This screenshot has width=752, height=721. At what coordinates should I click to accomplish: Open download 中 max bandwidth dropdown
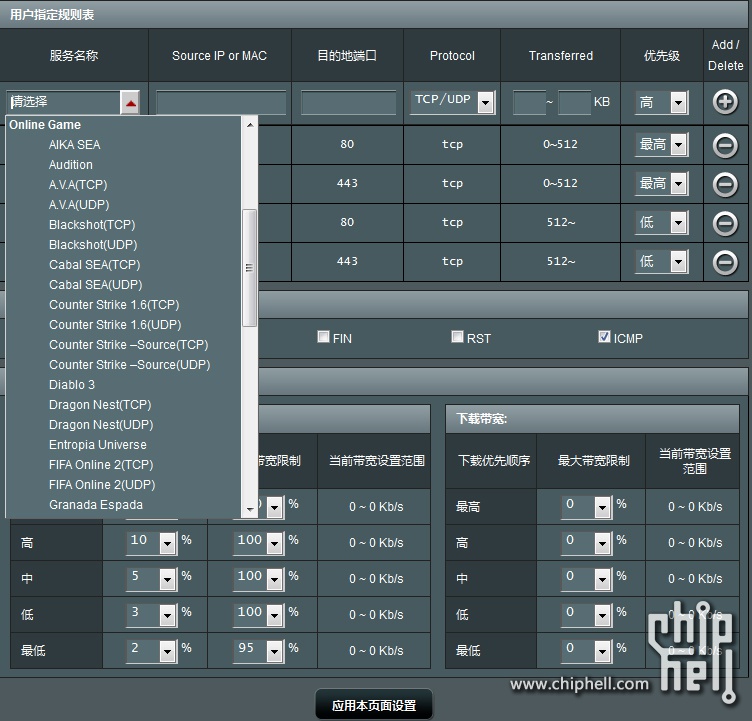(x=587, y=578)
